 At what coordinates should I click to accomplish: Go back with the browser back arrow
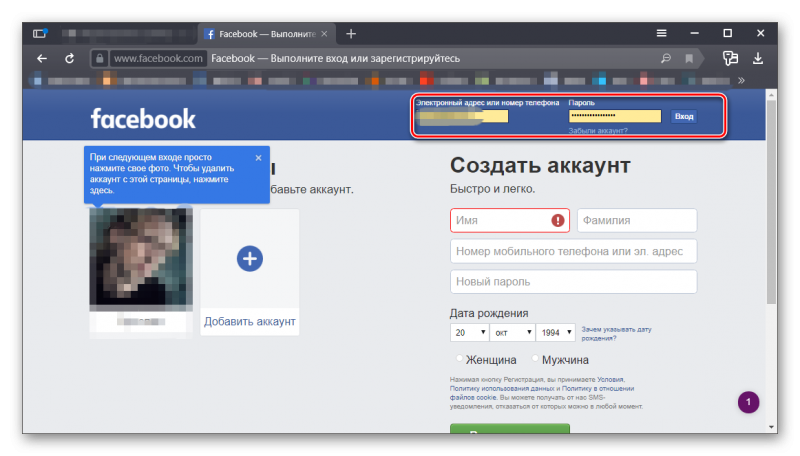tap(42, 59)
